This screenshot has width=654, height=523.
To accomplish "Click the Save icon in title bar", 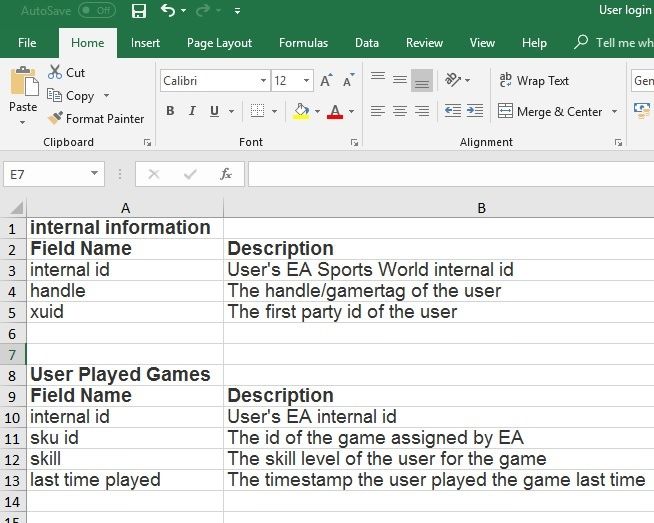I will pos(139,11).
